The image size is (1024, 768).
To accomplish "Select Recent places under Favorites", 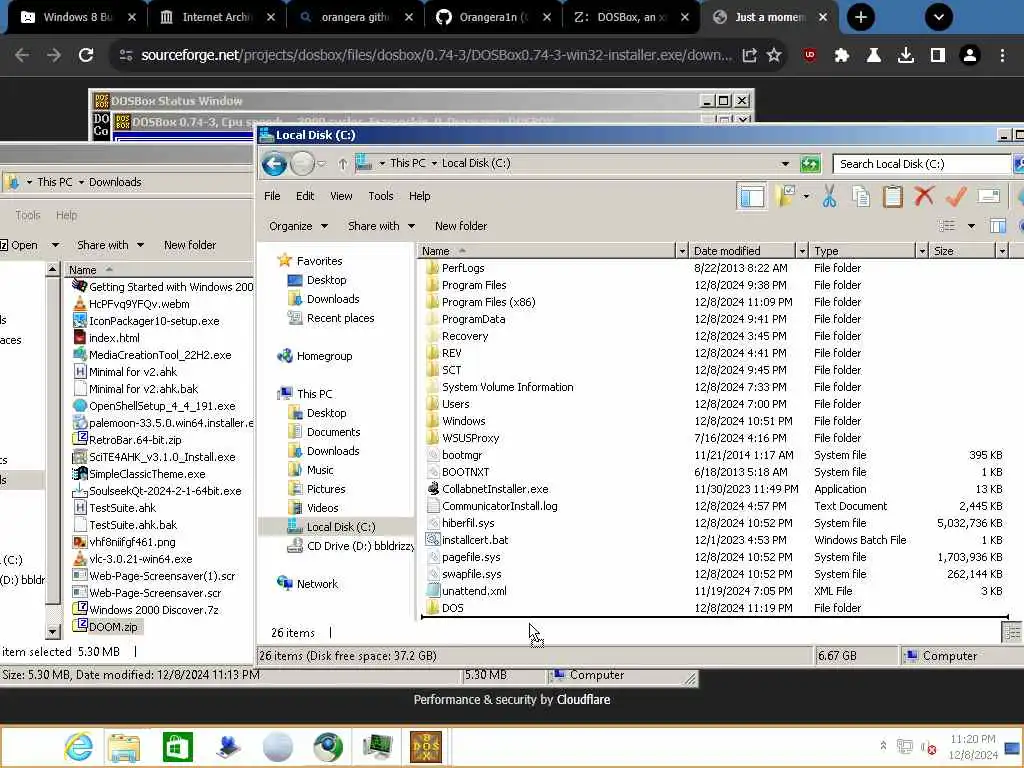I will point(331,318).
